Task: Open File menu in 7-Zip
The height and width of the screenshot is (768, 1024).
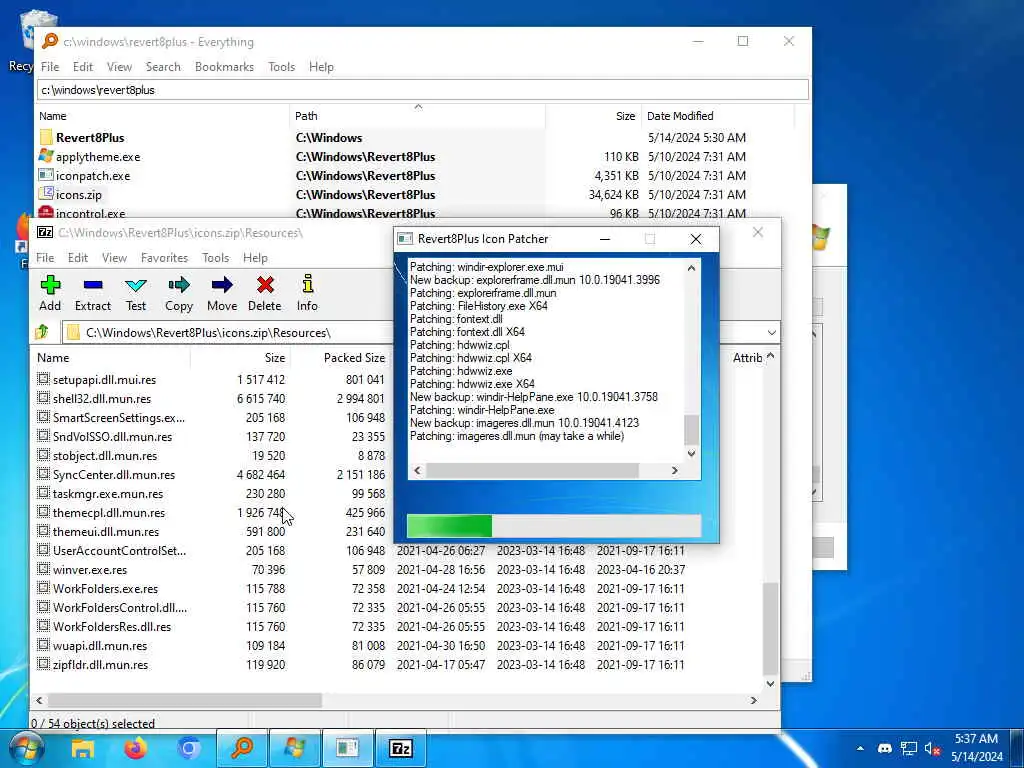Action: [45, 258]
